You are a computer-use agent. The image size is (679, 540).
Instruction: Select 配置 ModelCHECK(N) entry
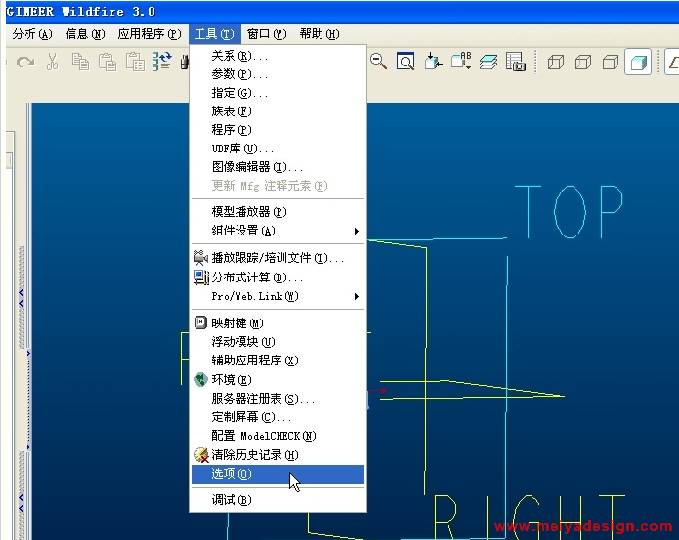click(x=278, y=436)
